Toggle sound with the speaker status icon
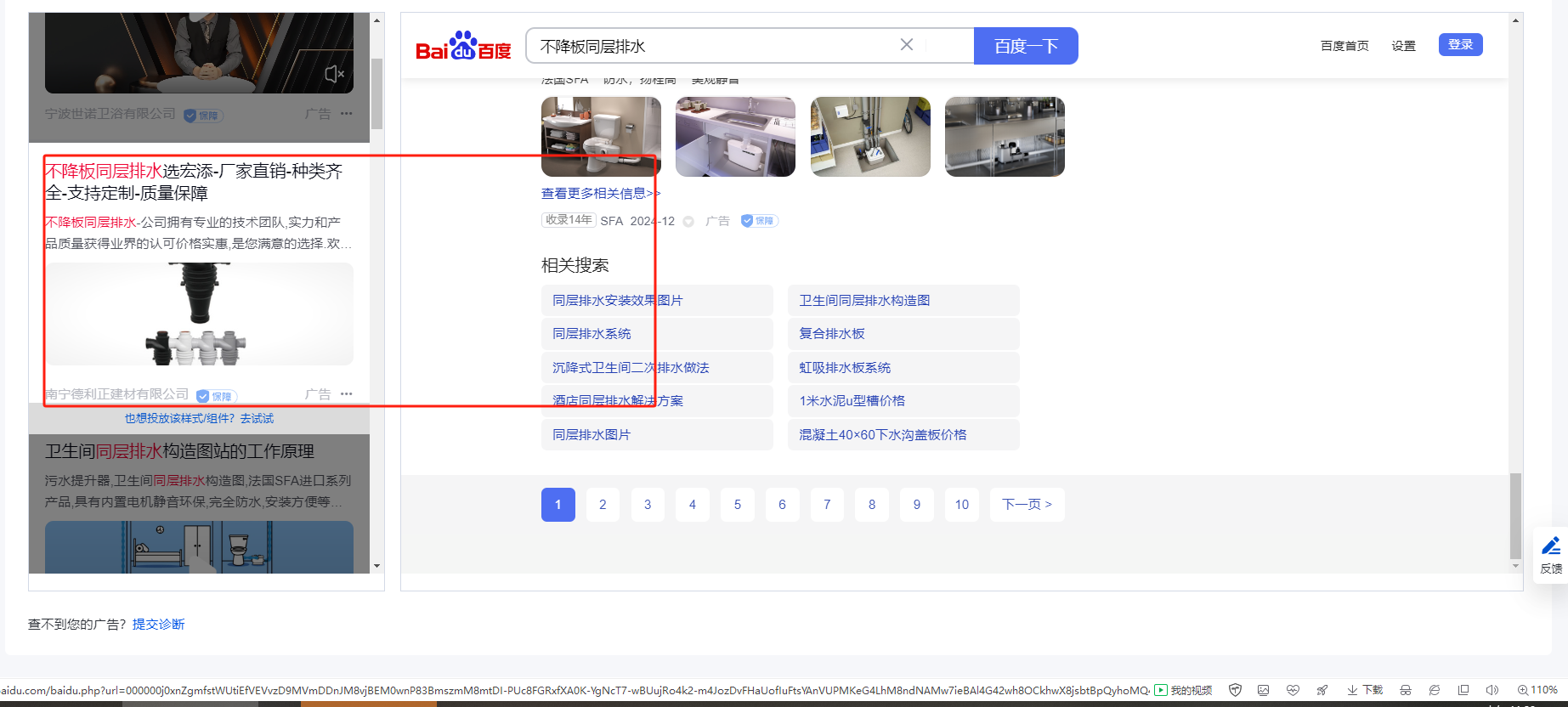 tap(1492, 690)
